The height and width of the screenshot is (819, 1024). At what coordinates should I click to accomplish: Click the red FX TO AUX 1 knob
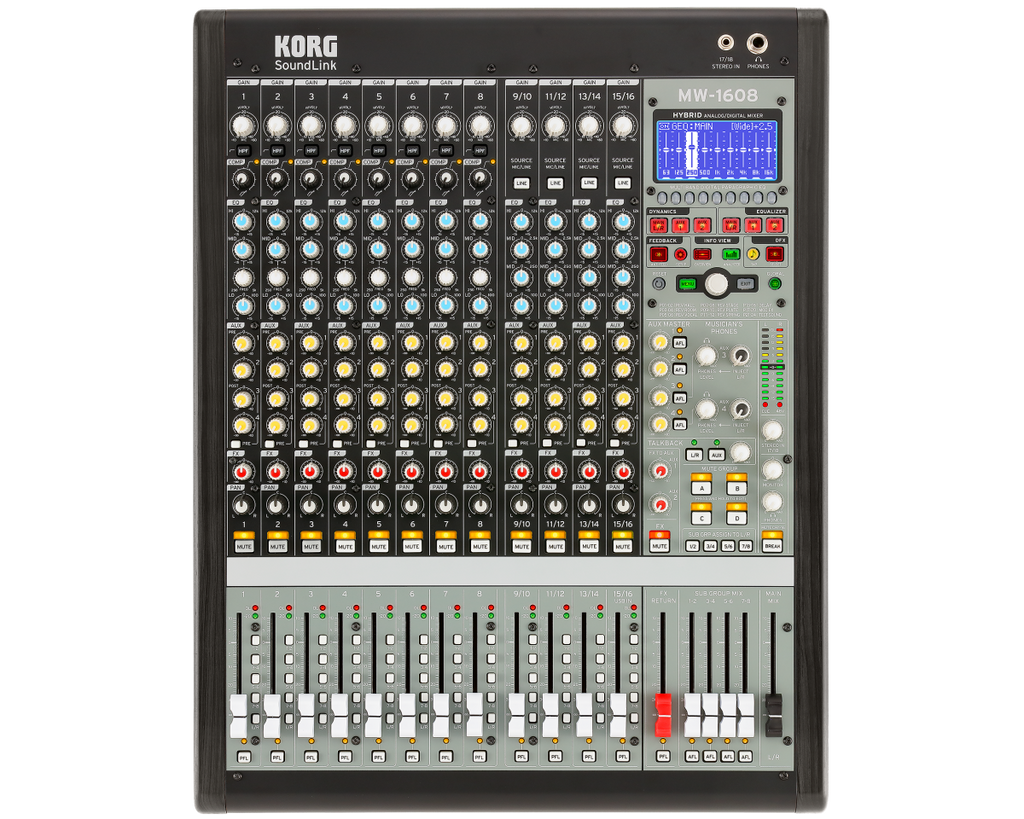click(660, 471)
